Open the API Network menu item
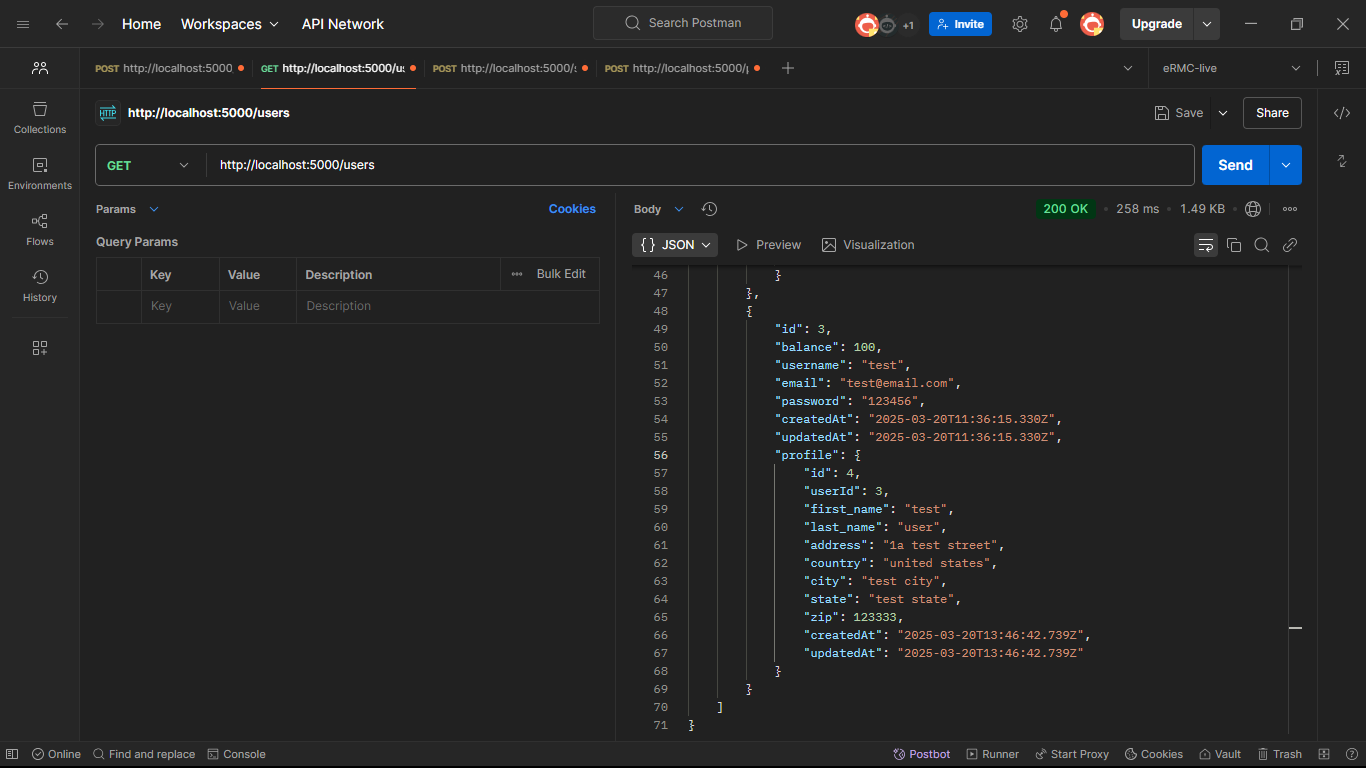The height and width of the screenshot is (768, 1366). pyautogui.click(x=343, y=24)
